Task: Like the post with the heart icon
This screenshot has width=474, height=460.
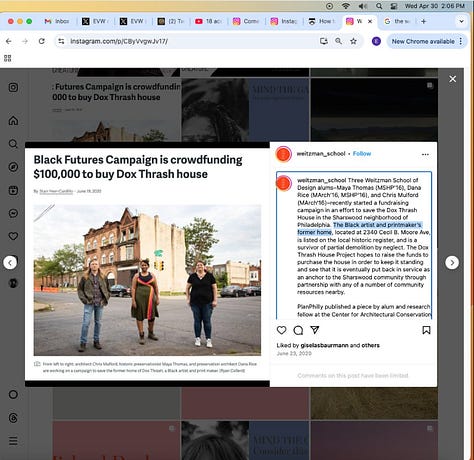Action: point(282,330)
